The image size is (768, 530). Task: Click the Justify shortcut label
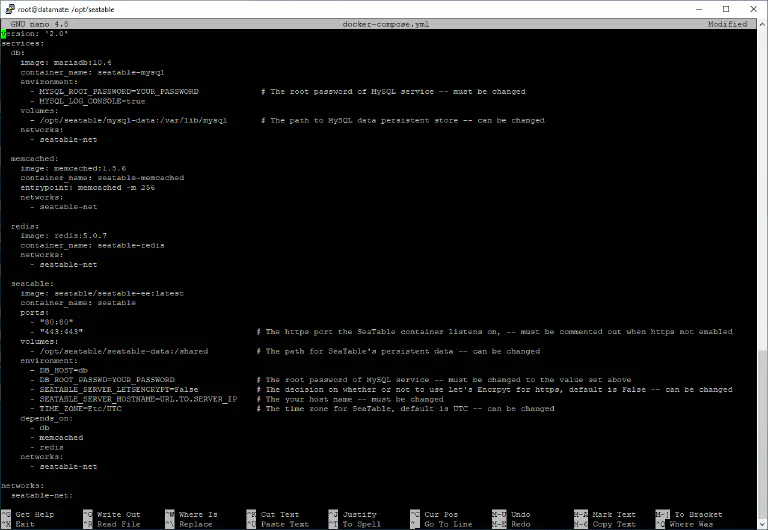coord(360,514)
